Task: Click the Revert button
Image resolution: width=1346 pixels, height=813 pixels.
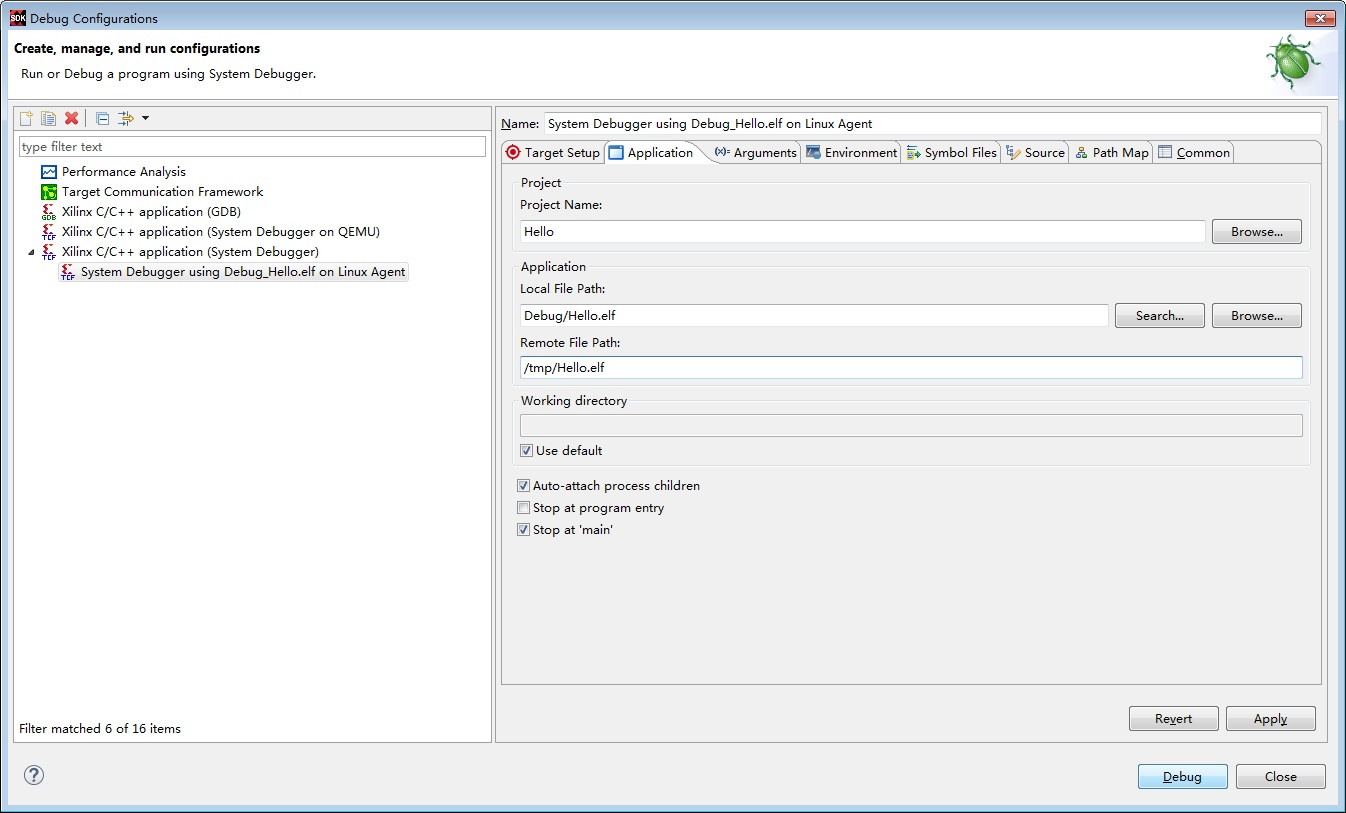Action: [x=1174, y=718]
